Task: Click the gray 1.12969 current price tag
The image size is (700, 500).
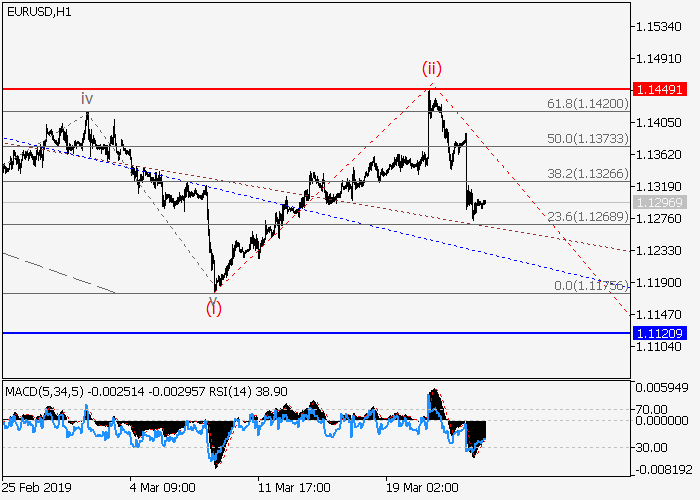Action: (x=657, y=202)
